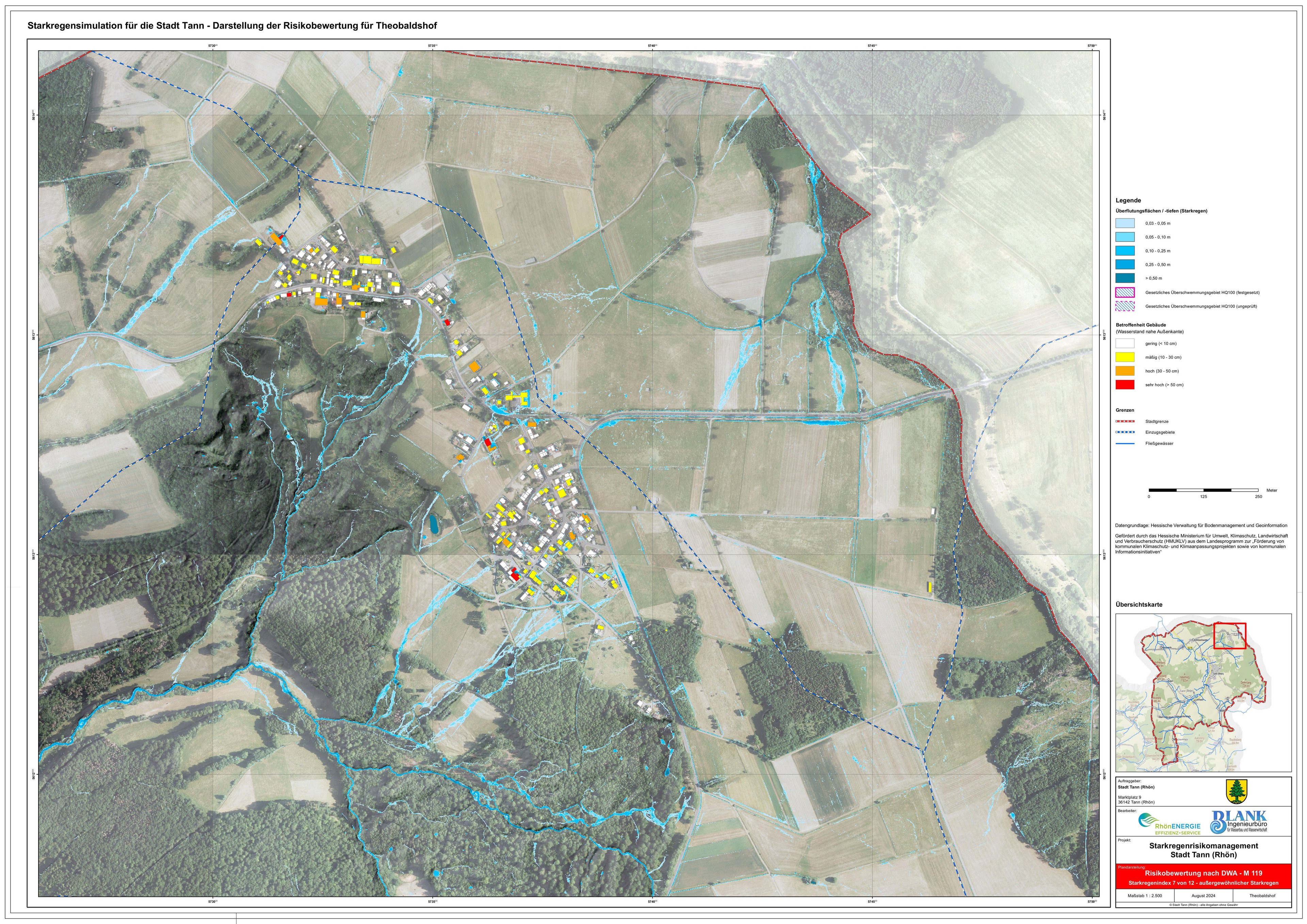This screenshot has width=1307, height=924.
Task: Click the HQ100 festgesetzt hatched legend symbol
Action: pos(1125,293)
